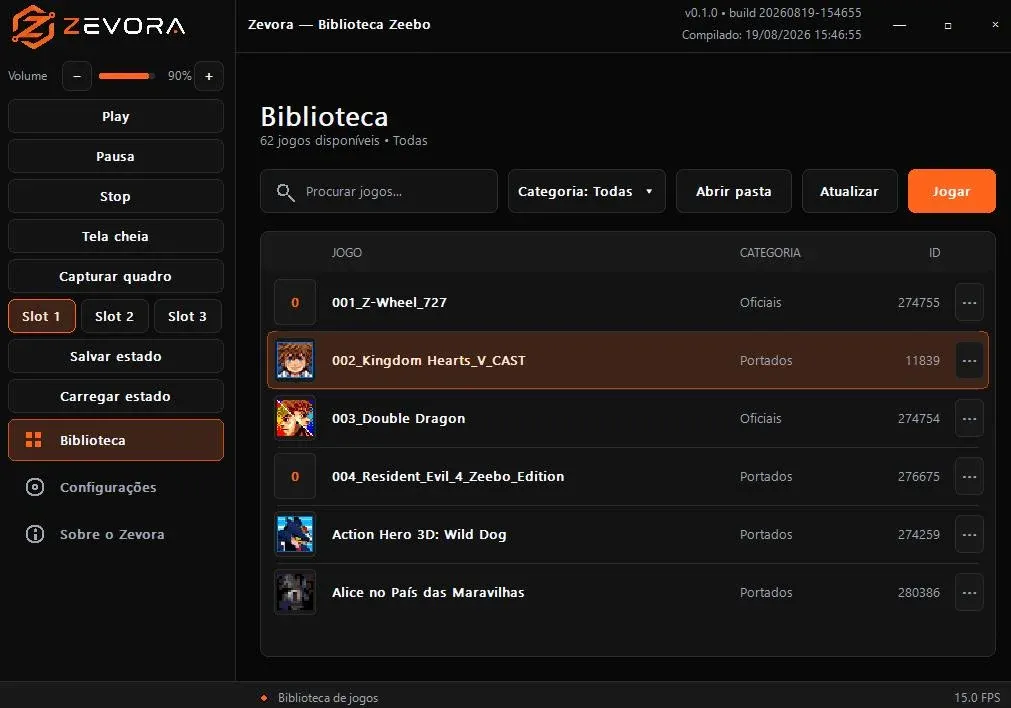
Task: Open the Categoria: Todas dropdown
Action: click(x=587, y=191)
